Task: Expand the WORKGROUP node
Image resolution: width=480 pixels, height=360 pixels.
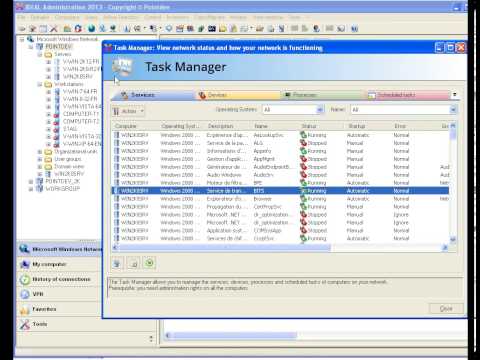Action: (31, 189)
